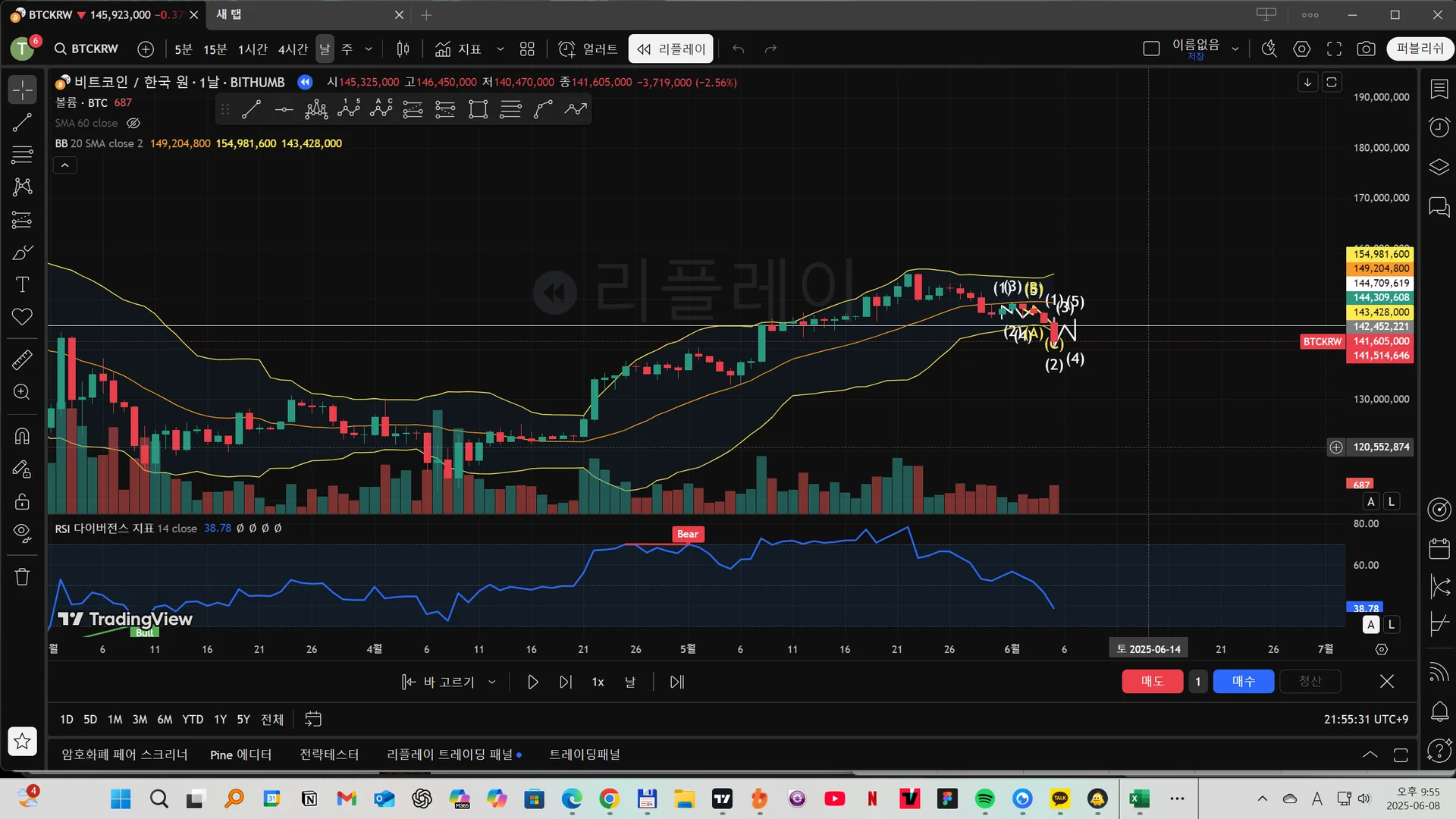
Task: Toggle SMA 60 indicator visibility eye
Action: click(x=133, y=123)
